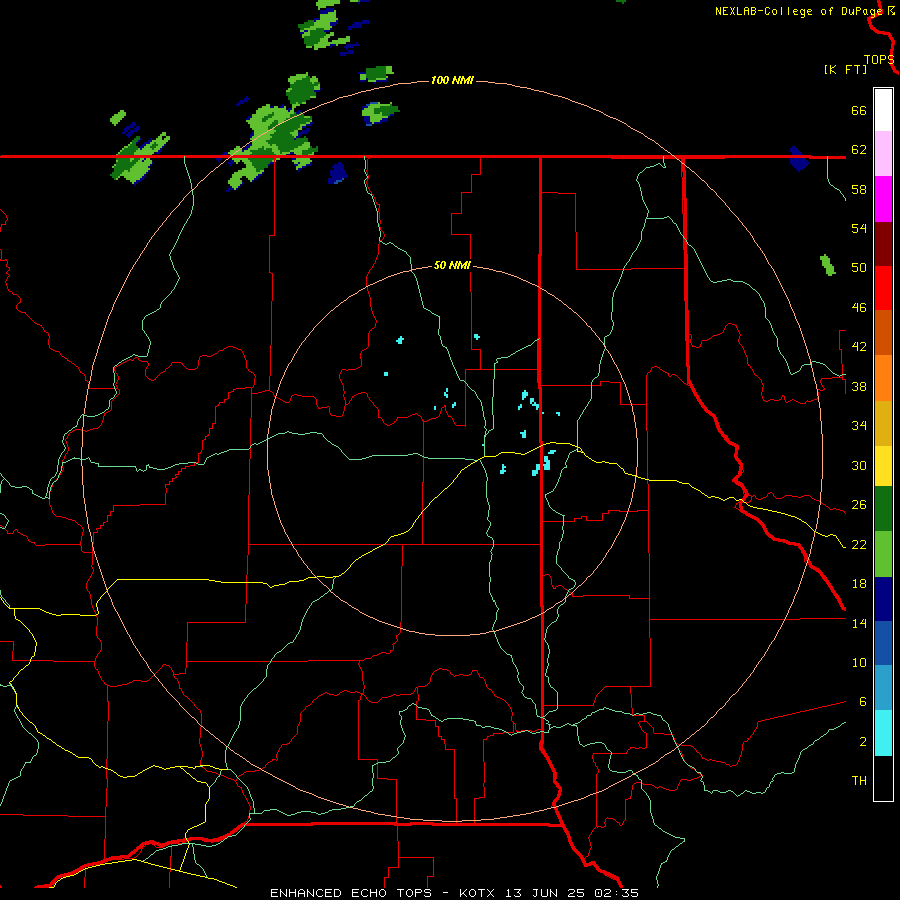Pick the gold legend swatch

(883, 423)
